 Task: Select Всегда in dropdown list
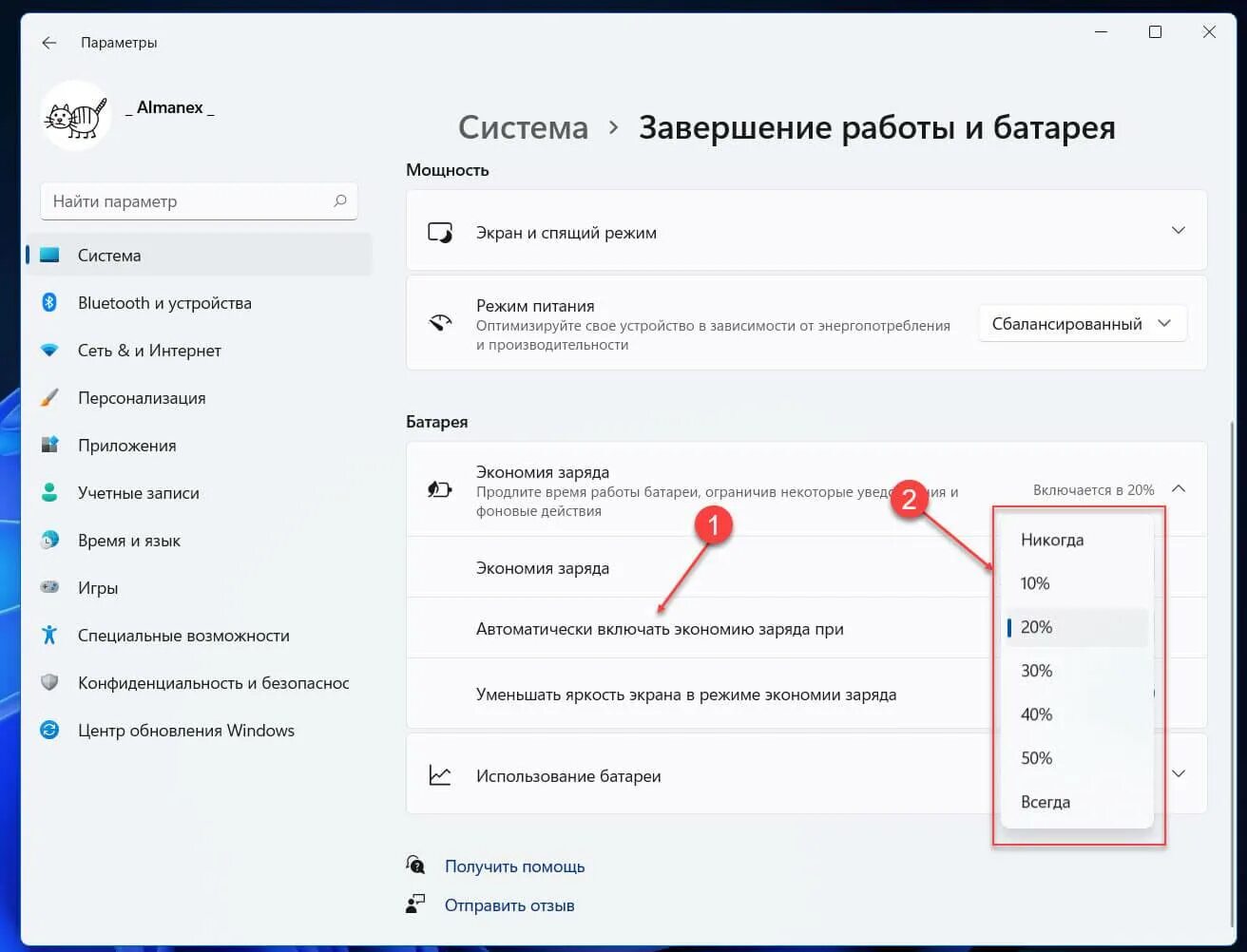(1077, 802)
